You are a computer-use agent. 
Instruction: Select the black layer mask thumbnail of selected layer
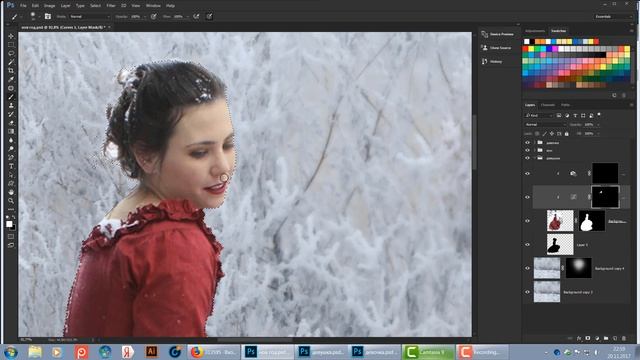coord(605,197)
